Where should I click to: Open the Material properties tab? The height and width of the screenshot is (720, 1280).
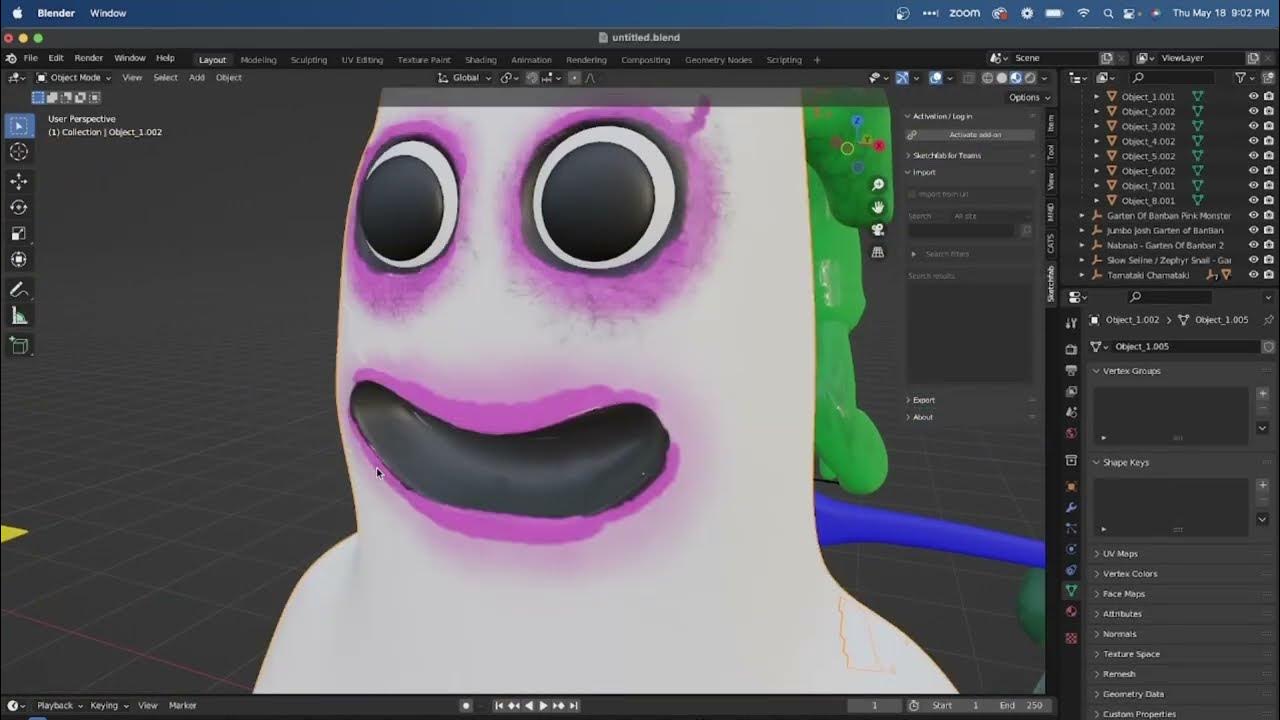[1071, 612]
